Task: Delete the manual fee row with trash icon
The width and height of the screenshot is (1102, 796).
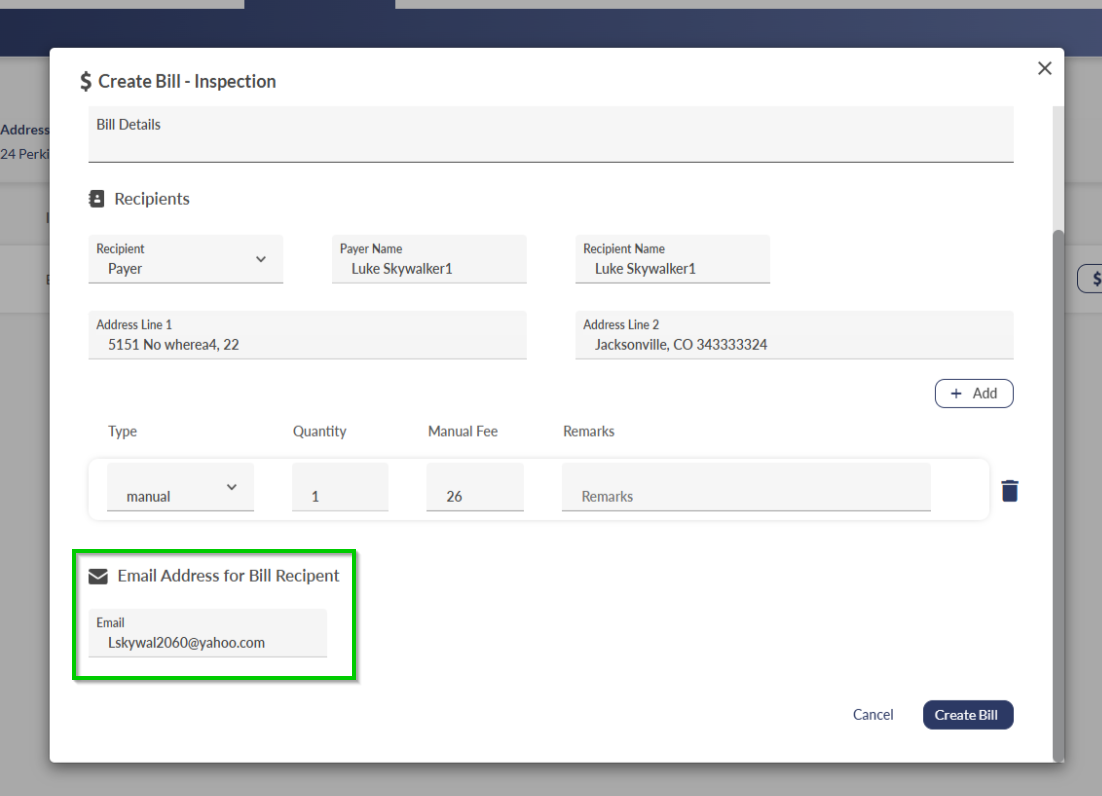Action: click(1010, 491)
